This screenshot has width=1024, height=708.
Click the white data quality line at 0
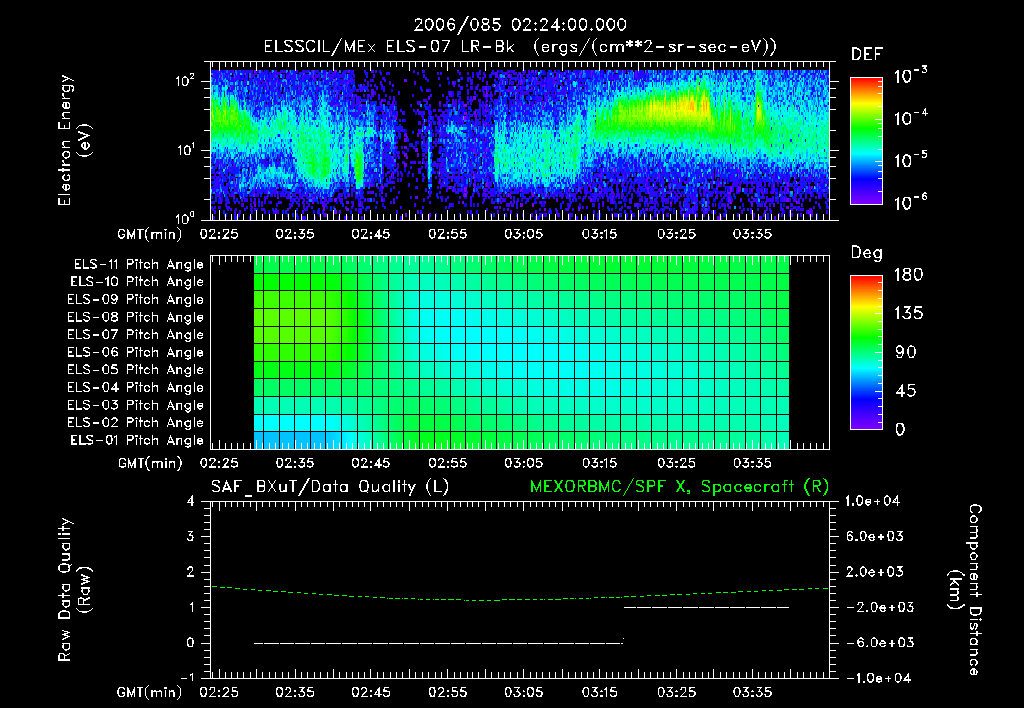tap(438, 643)
